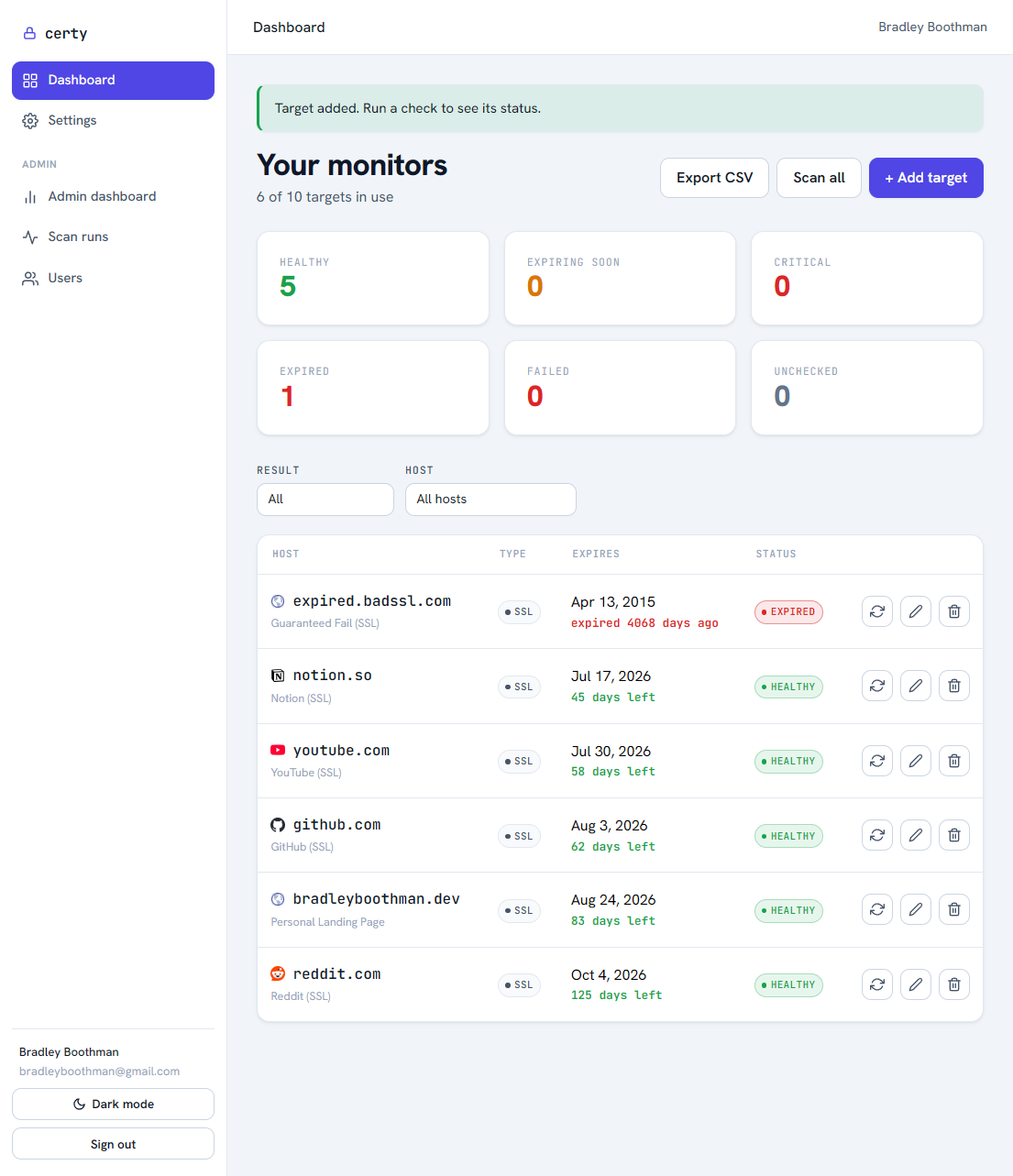
Task: Click HEALTHY badge in notion.so row
Action: tap(788, 687)
